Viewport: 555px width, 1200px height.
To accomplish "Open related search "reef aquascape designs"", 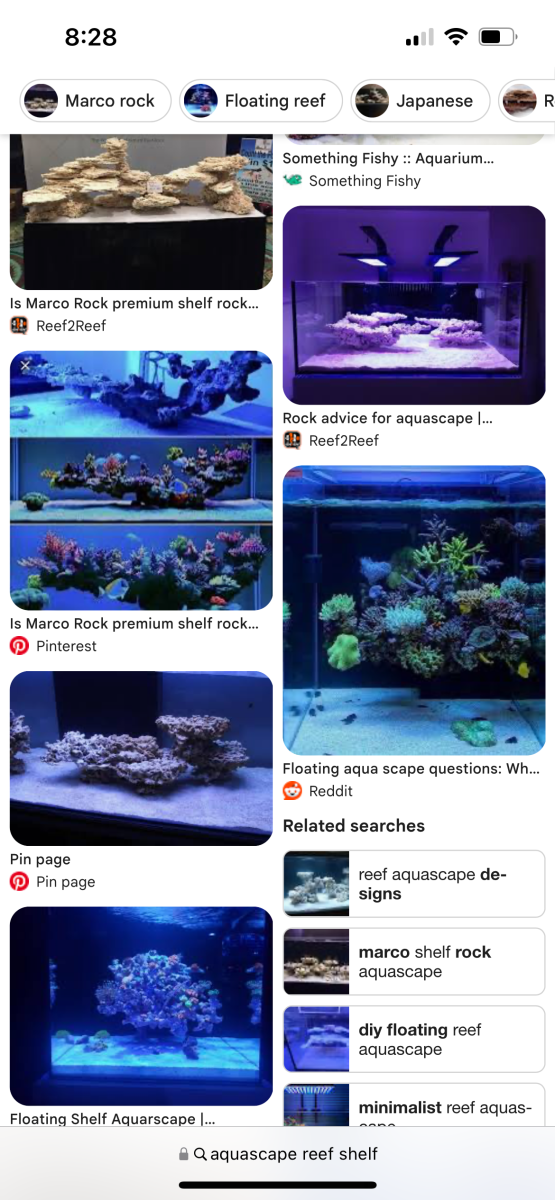I will [414, 884].
